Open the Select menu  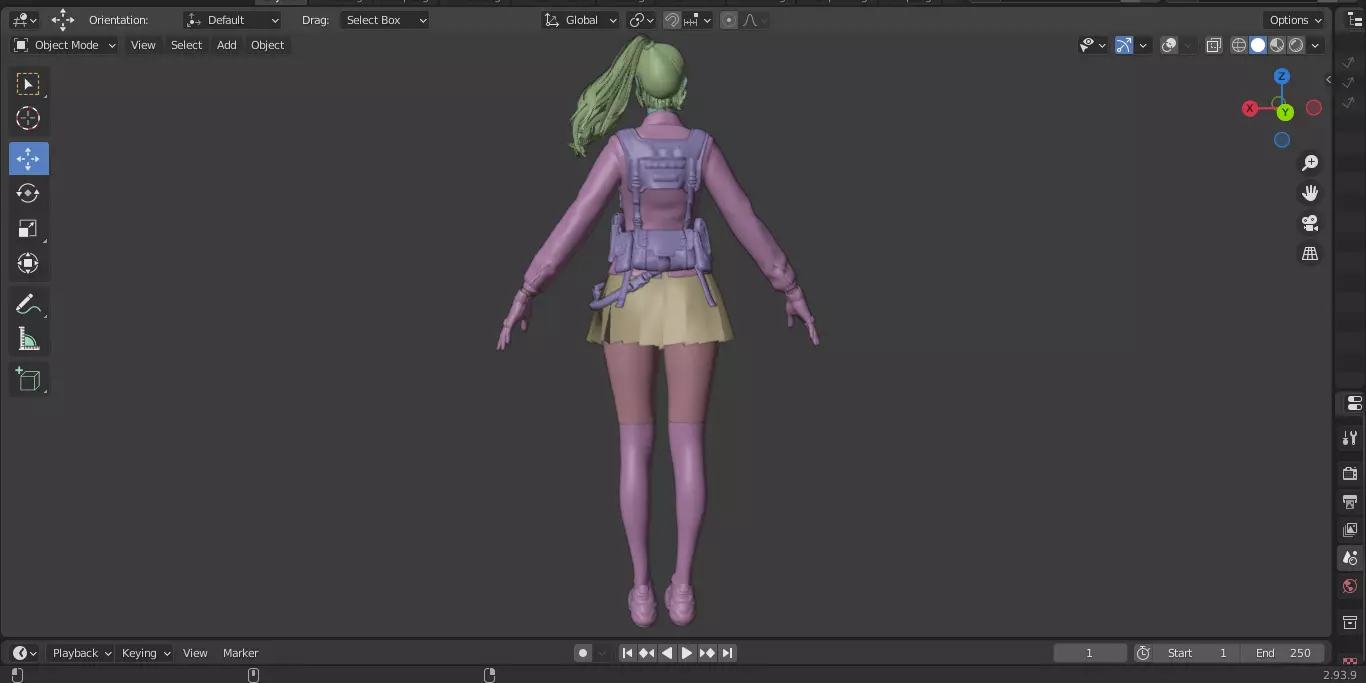point(186,45)
